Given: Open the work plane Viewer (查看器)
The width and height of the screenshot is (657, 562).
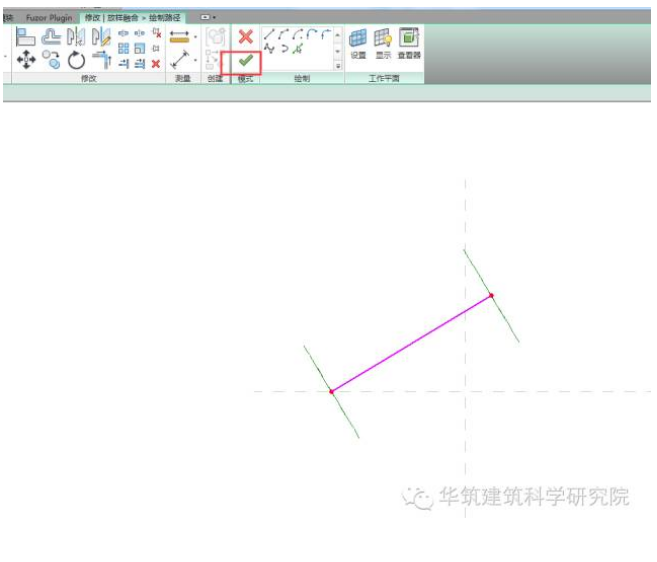Looking at the screenshot, I should (409, 44).
